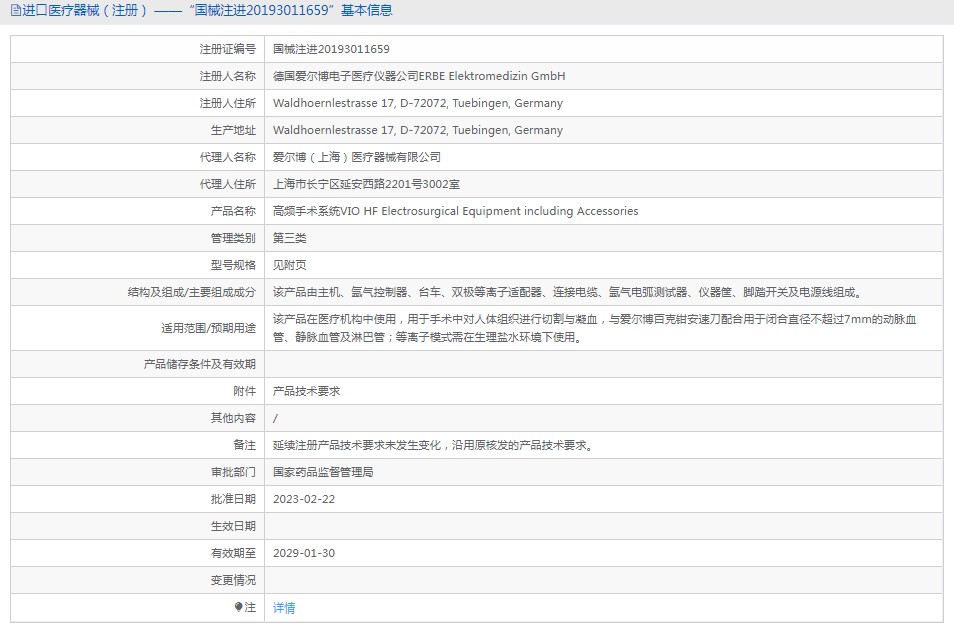Viewport: 954px width, 628px height.
Task: Click the lightbulb icon beside 注
Action: [238, 607]
